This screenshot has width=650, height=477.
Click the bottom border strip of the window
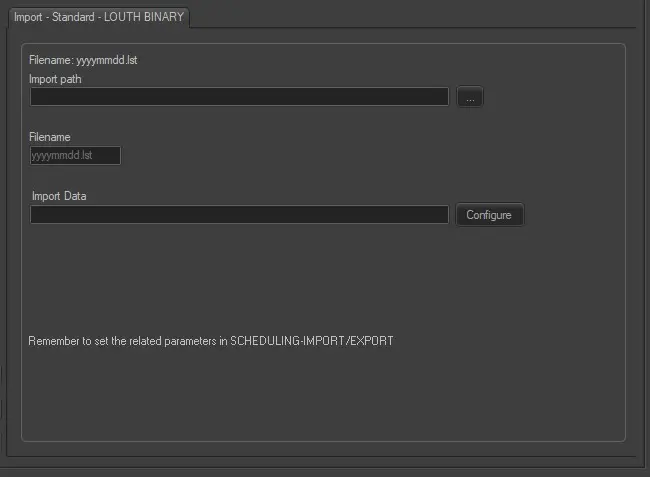[325, 468]
